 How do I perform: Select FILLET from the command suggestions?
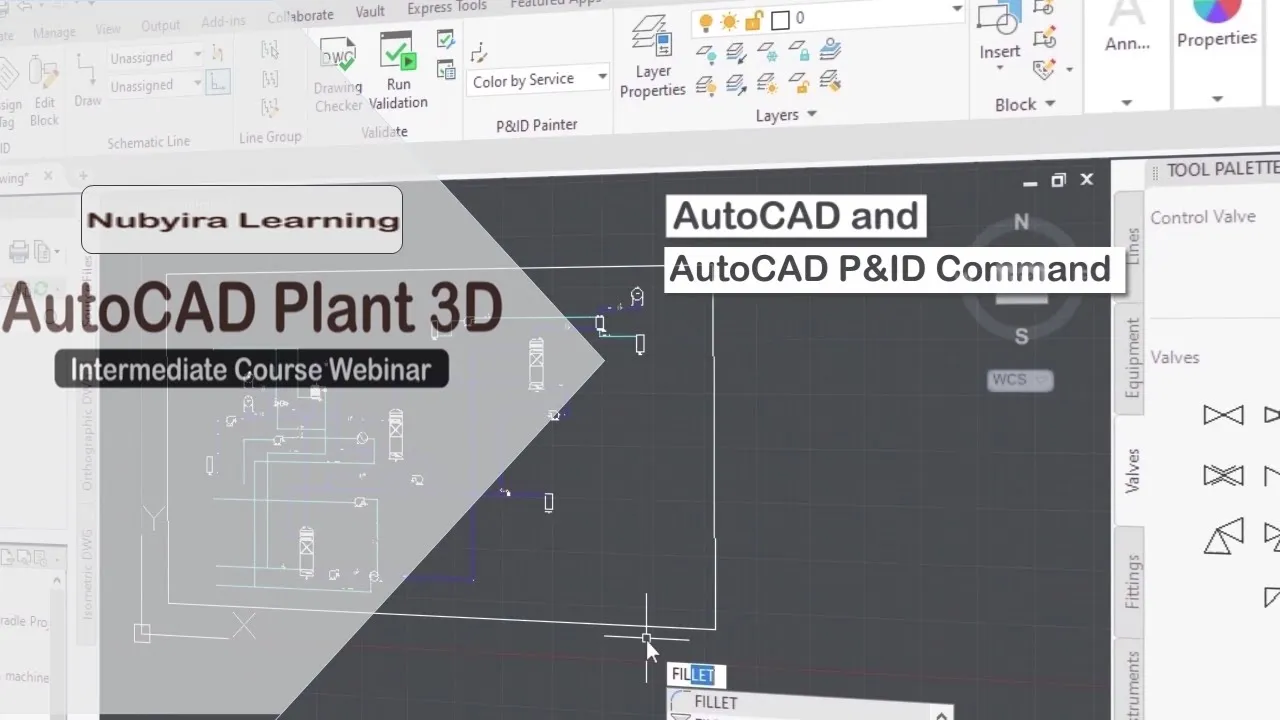coord(715,702)
